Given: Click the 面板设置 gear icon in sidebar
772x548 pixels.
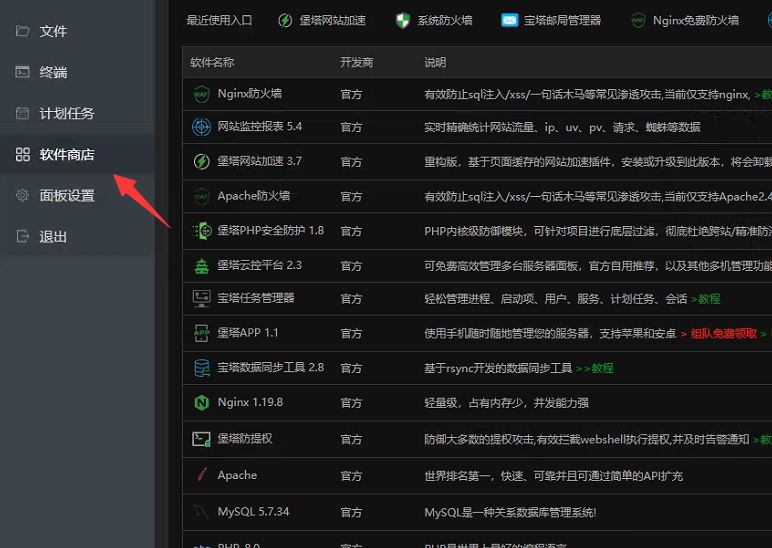Looking at the screenshot, I should 23,195.
